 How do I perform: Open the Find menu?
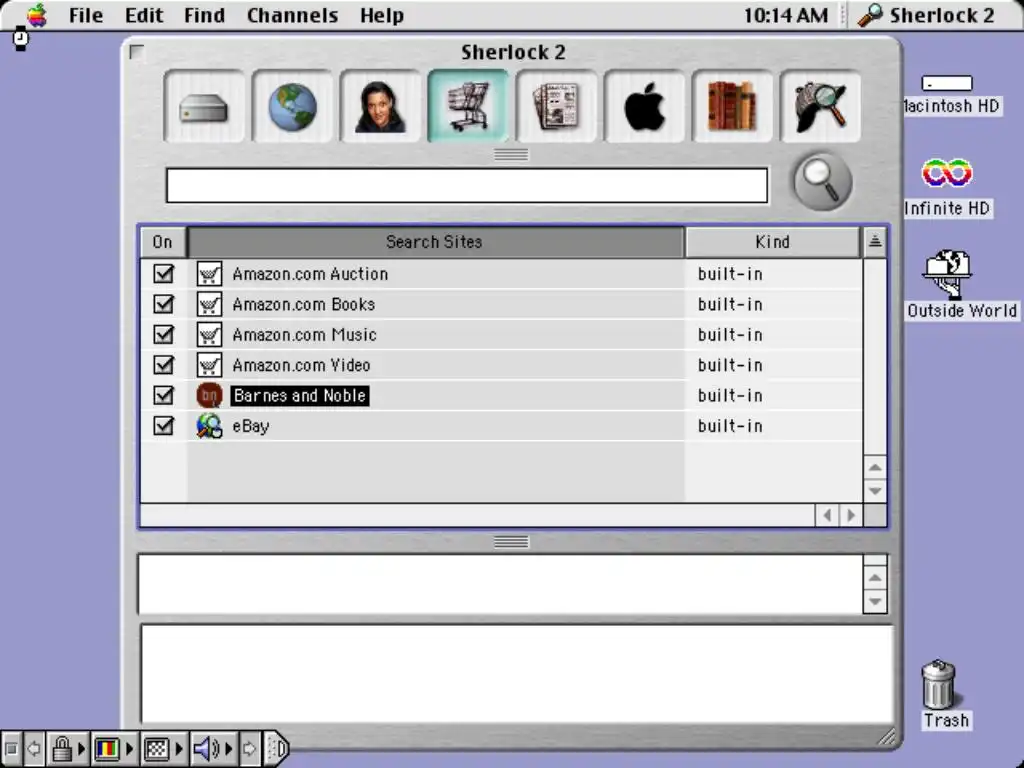coord(204,15)
